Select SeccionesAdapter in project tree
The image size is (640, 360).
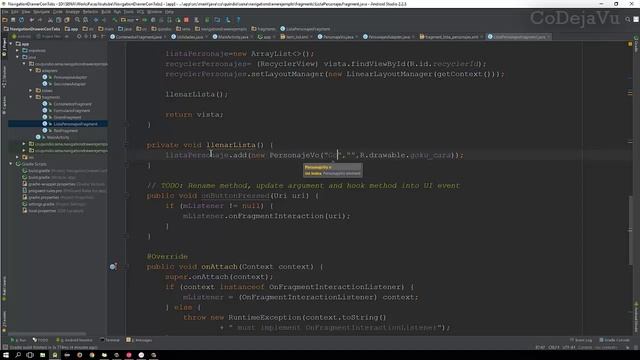pos(69,84)
